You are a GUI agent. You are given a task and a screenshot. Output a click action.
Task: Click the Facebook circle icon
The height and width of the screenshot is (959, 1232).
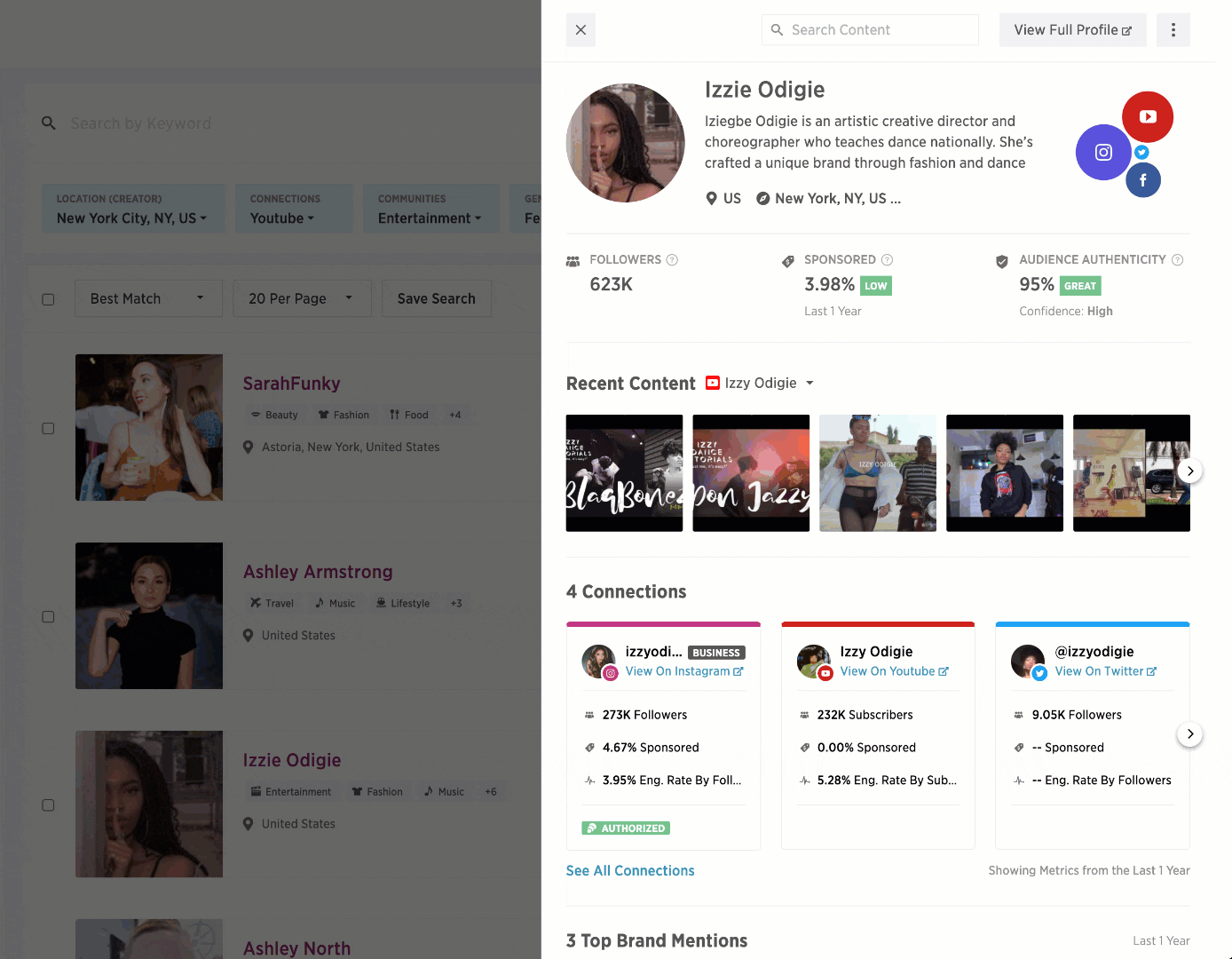click(1143, 180)
